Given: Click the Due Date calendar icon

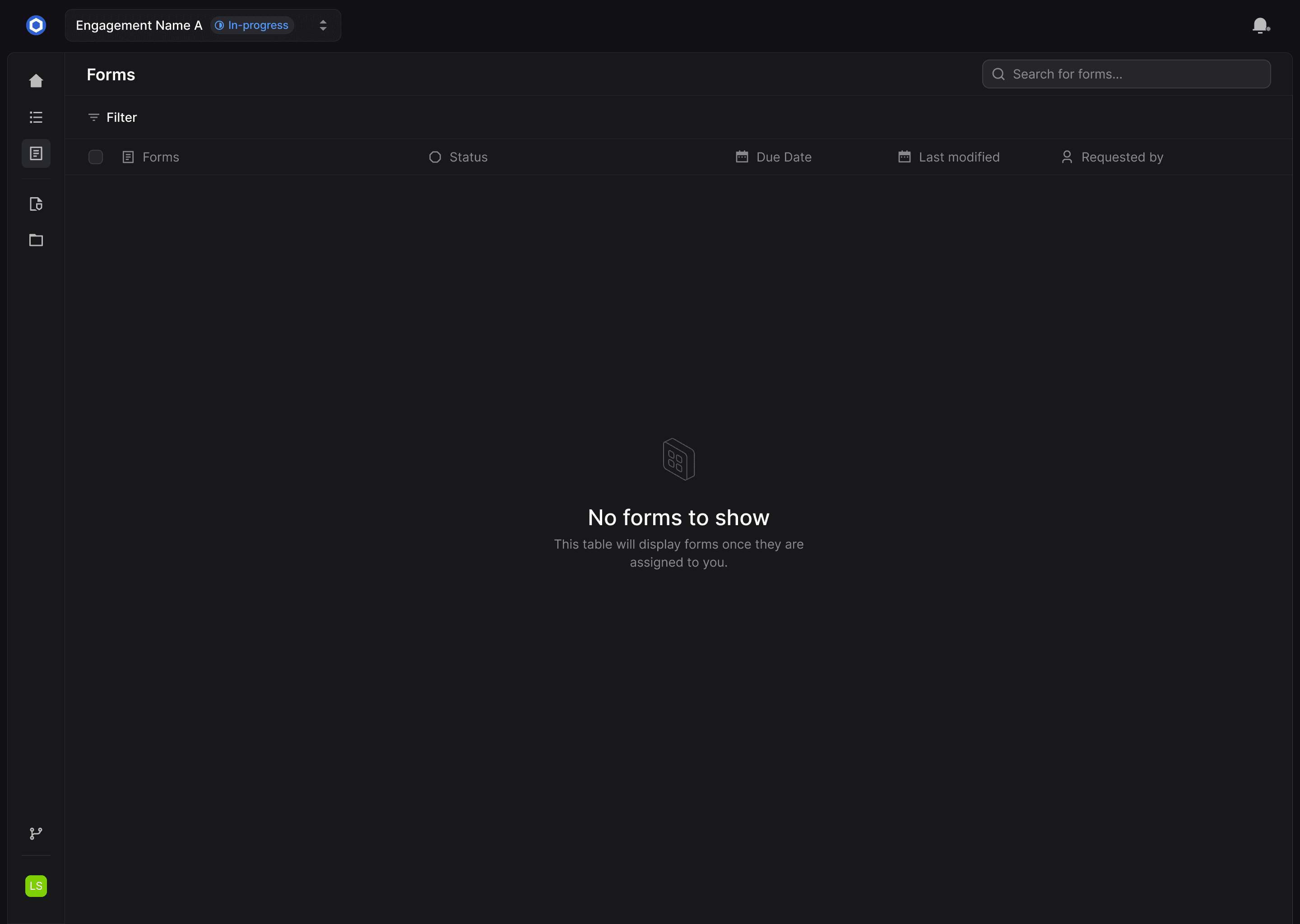Looking at the screenshot, I should click(742, 157).
